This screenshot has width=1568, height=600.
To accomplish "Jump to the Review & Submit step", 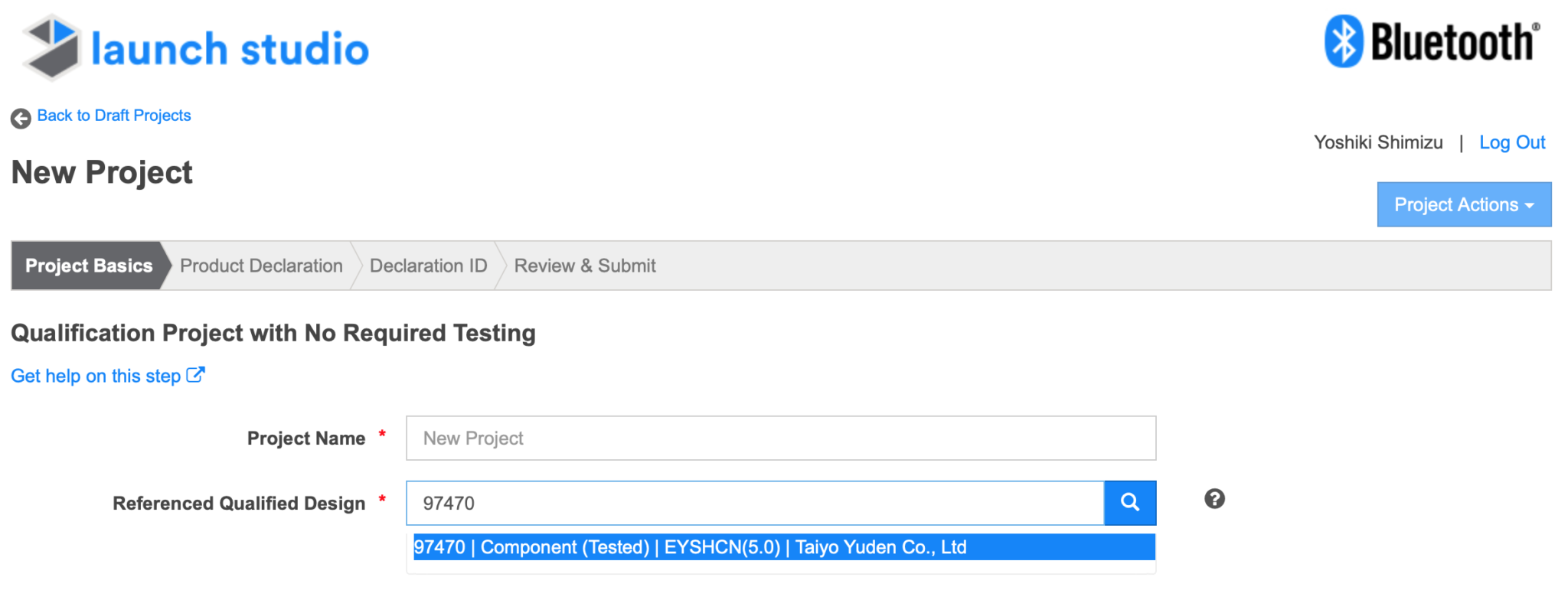I will pyautogui.click(x=585, y=266).
